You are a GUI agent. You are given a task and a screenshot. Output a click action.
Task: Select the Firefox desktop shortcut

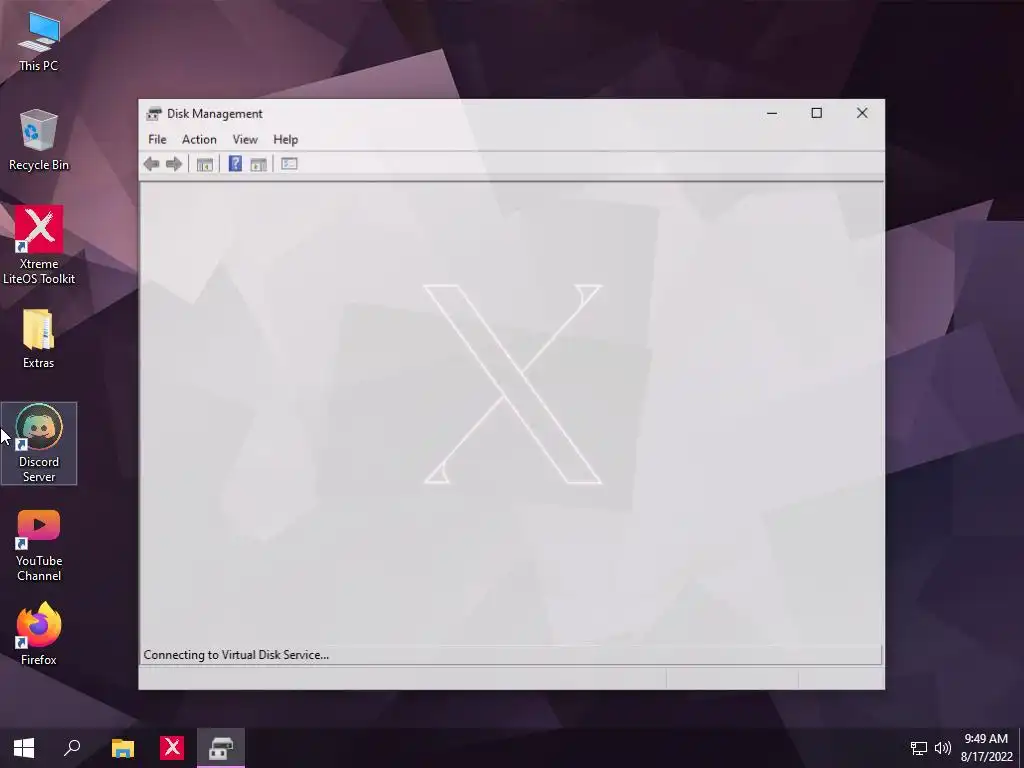pos(39,635)
